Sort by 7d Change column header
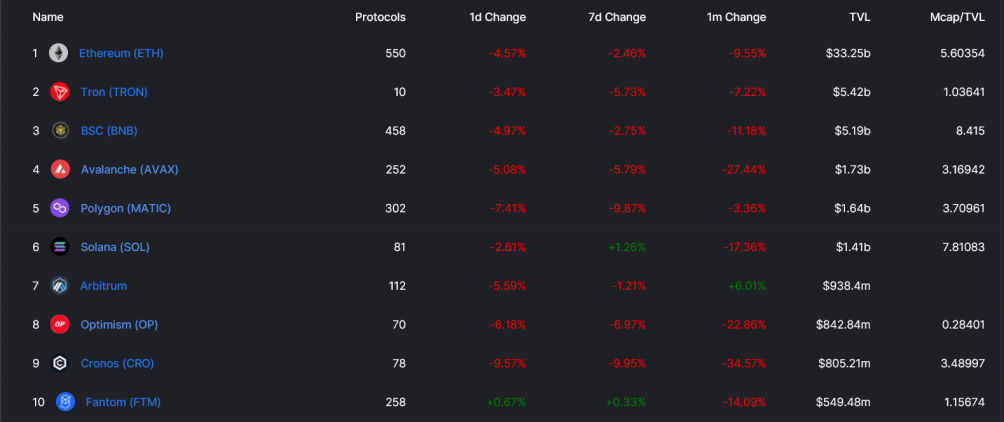Viewport: 1004px width, 422px height. coord(617,17)
